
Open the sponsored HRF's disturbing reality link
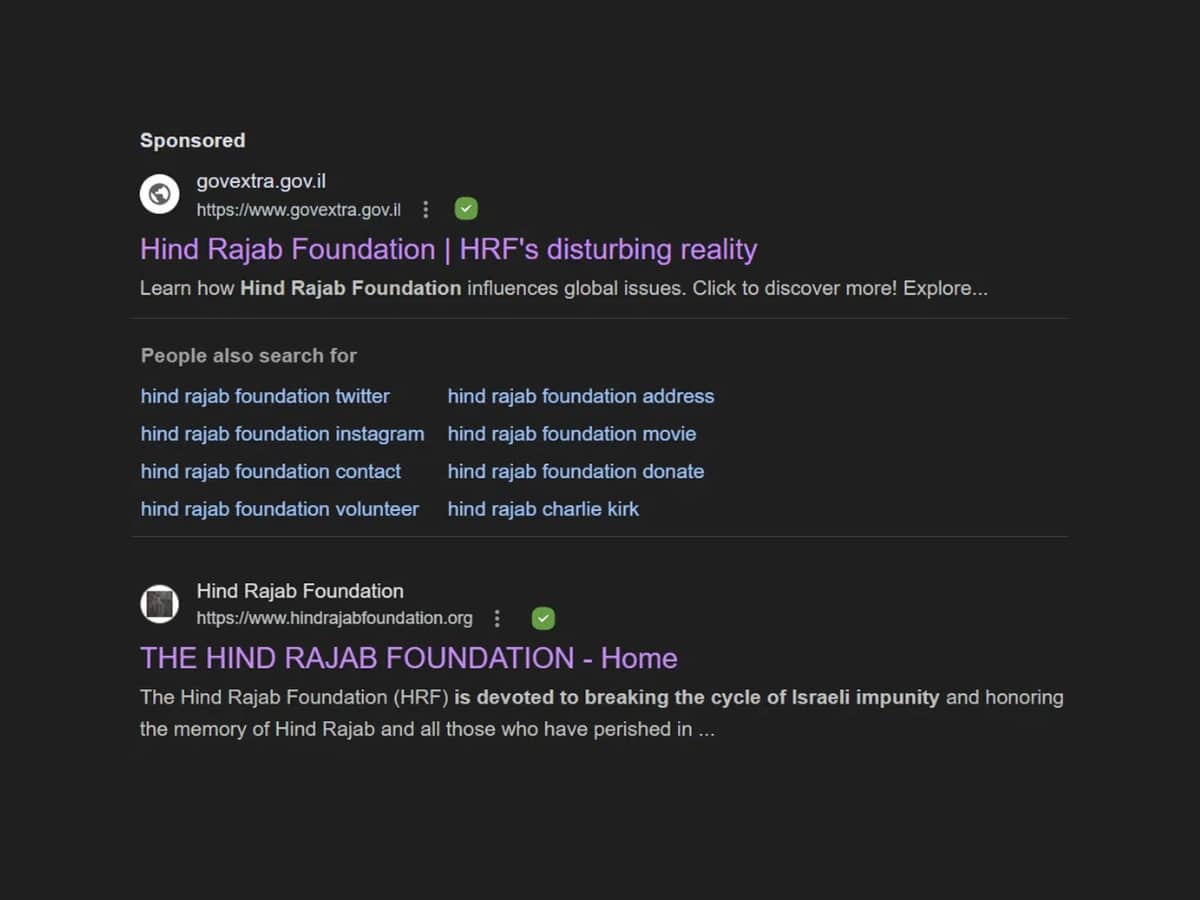click(448, 249)
